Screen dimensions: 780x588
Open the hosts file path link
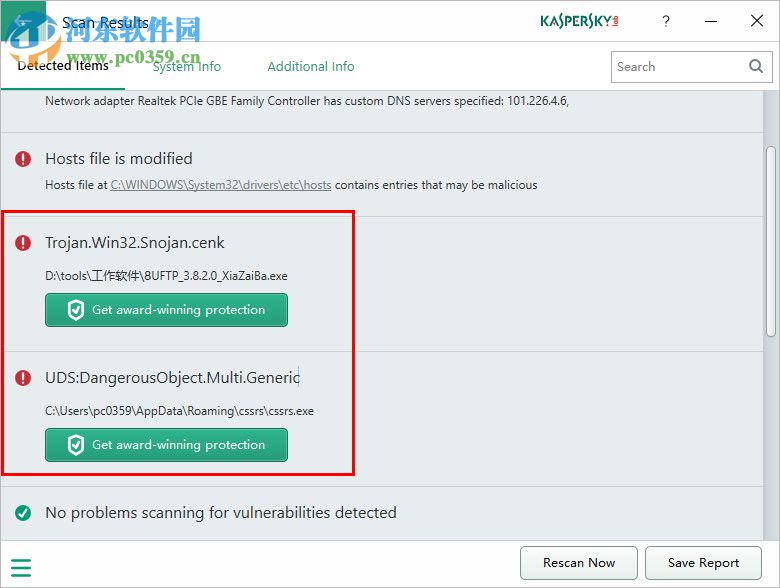click(x=221, y=185)
